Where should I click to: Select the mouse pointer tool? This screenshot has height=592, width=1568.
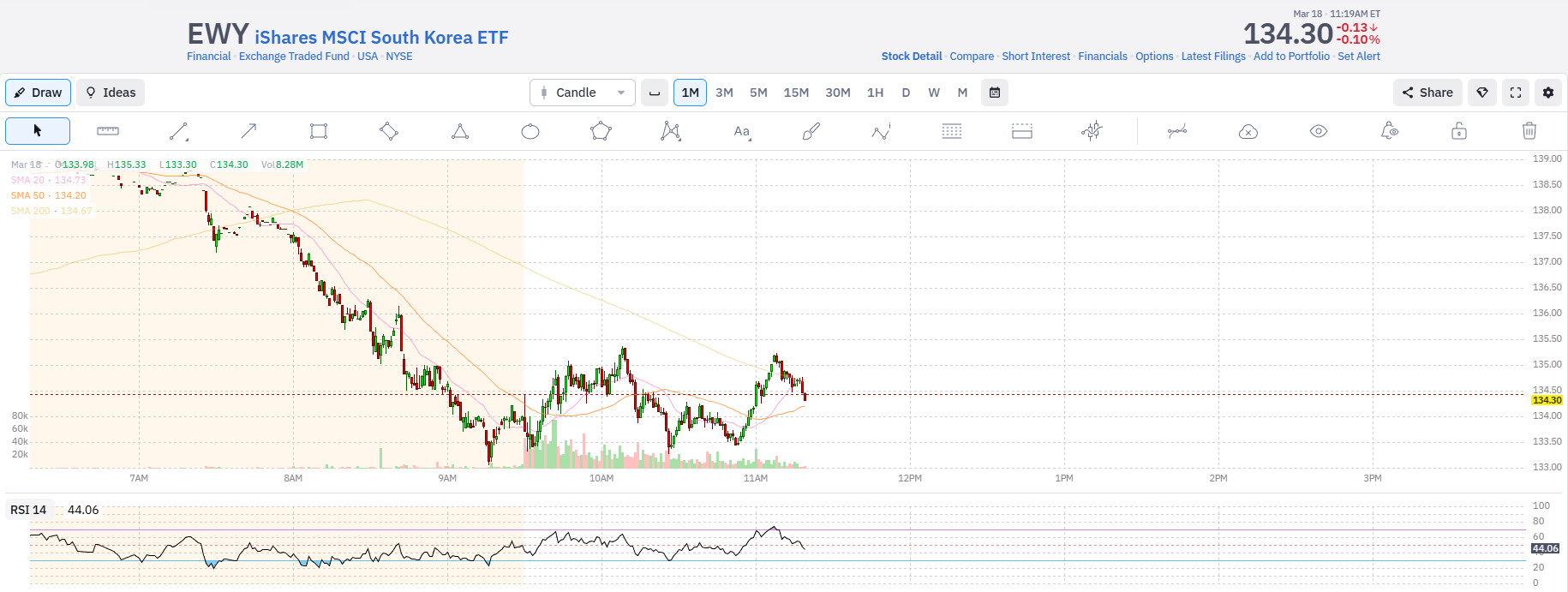click(38, 131)
